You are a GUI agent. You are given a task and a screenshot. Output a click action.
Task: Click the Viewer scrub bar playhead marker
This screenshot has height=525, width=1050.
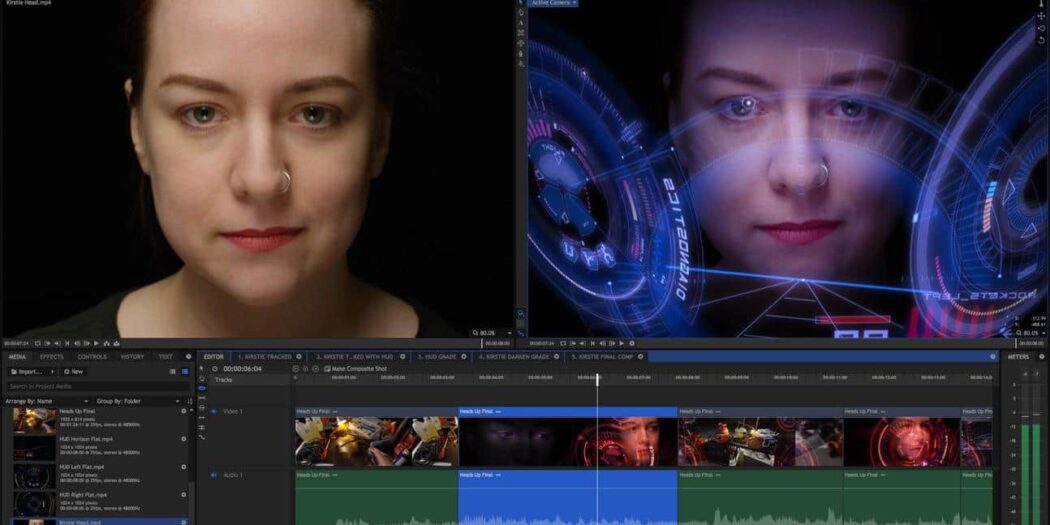tap(1017, 343)
